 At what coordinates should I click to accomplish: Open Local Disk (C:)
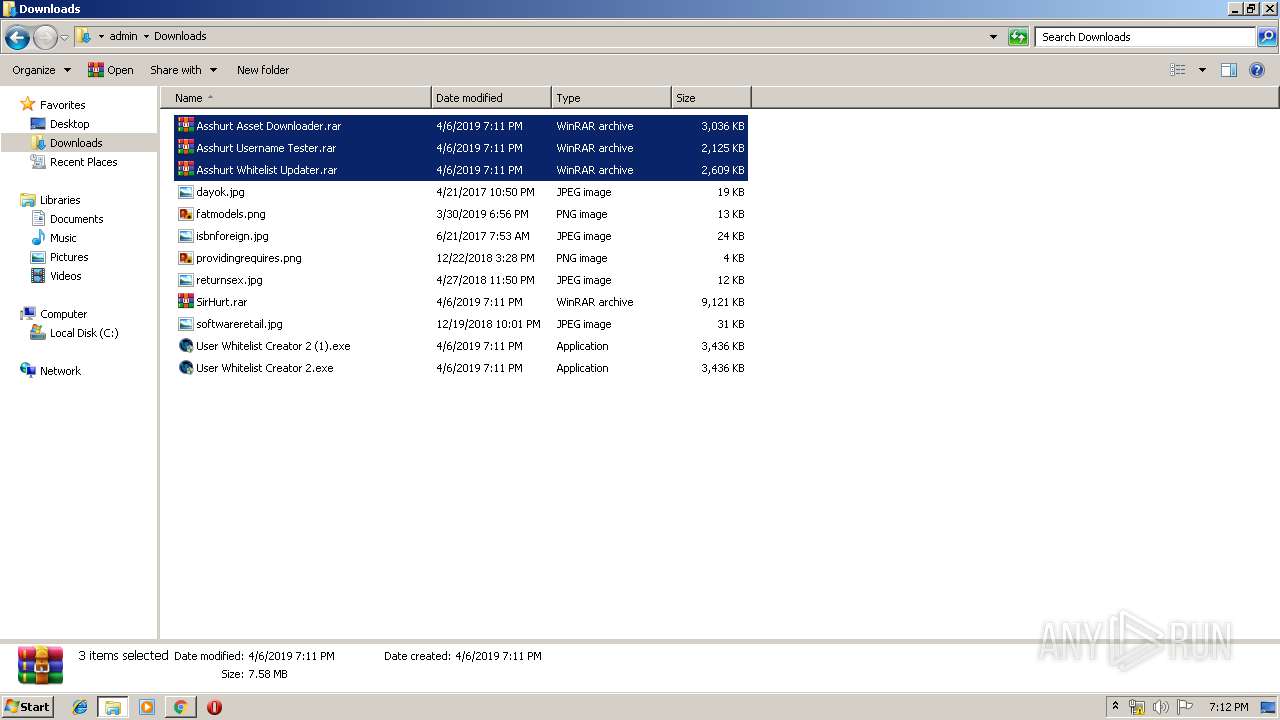pyautogui.click(x=84, y=333)
